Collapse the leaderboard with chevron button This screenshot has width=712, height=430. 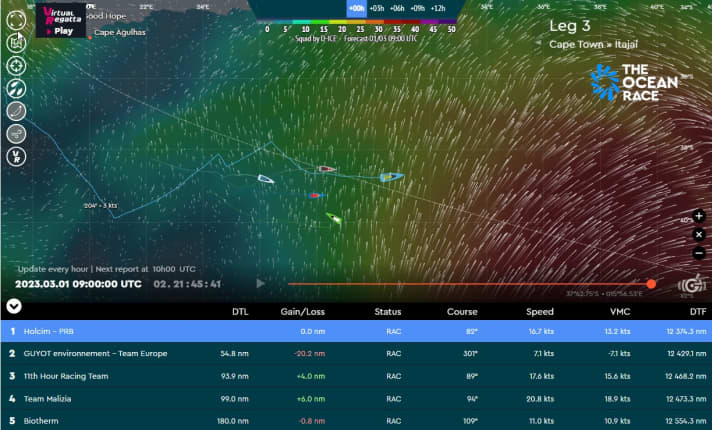14,307
